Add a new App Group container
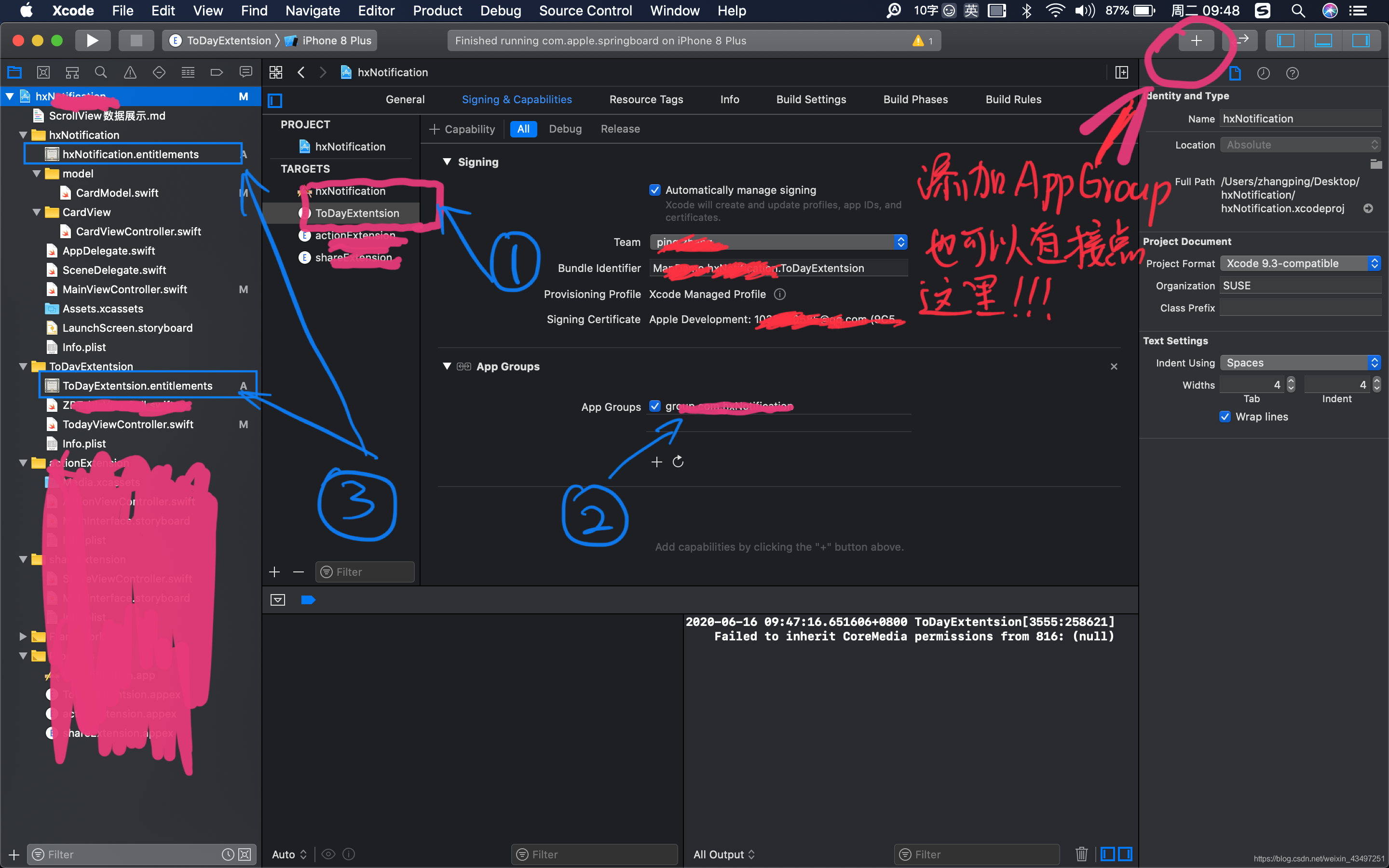Viewport: 1389px width, 868px height. click(x=656, y=461)
